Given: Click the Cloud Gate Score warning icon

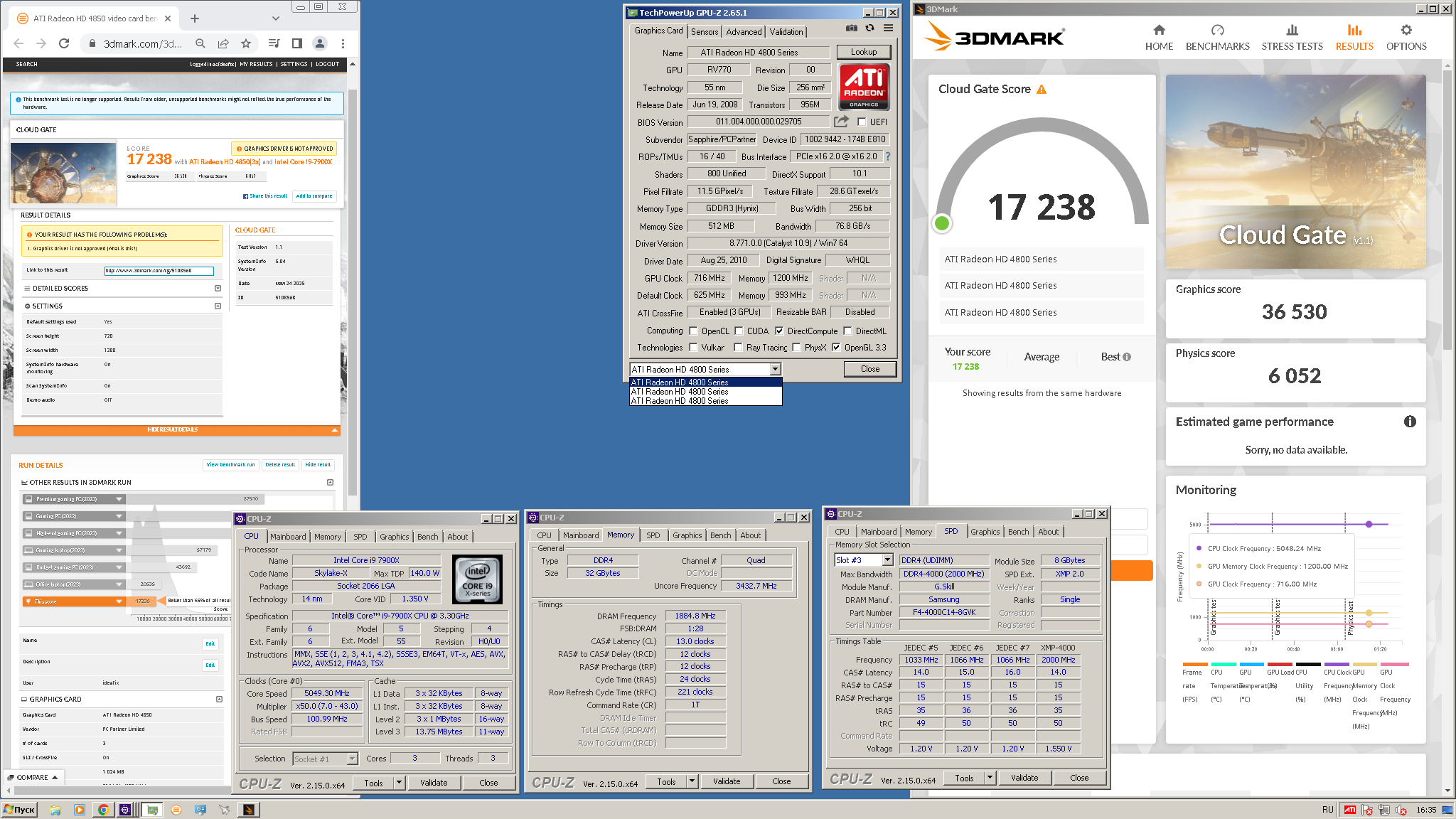Looking at the screenshot, I should click(1042, 90).
